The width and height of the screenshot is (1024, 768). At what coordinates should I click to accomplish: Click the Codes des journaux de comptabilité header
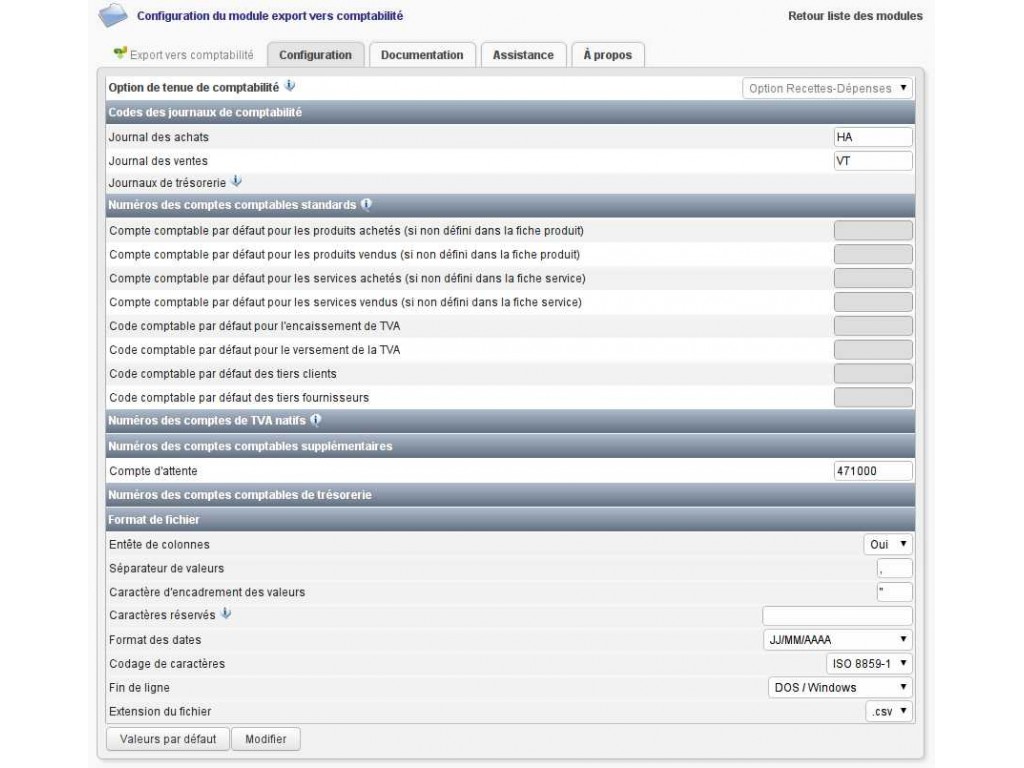tap(510, 112)
